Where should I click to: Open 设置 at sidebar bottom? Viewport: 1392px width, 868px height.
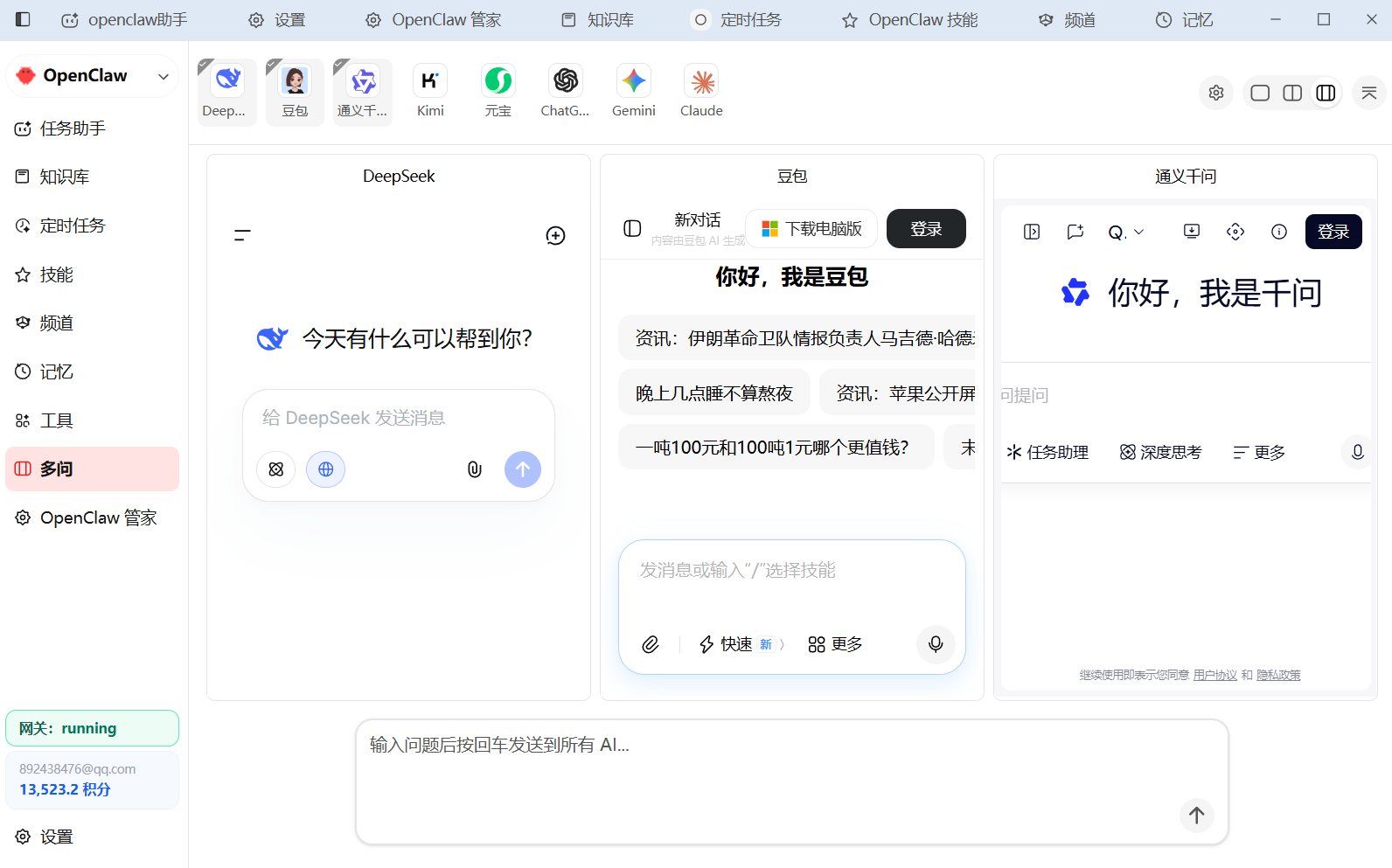pos(92,837)
